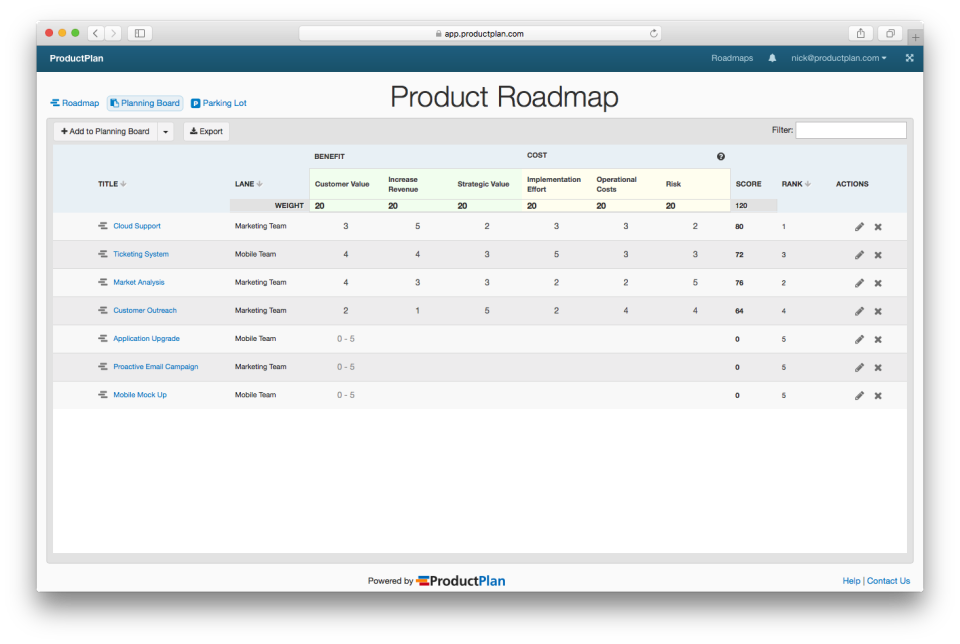Show all tabs in Safari
This screenshot has width=960, height=644.
point(890,33)
